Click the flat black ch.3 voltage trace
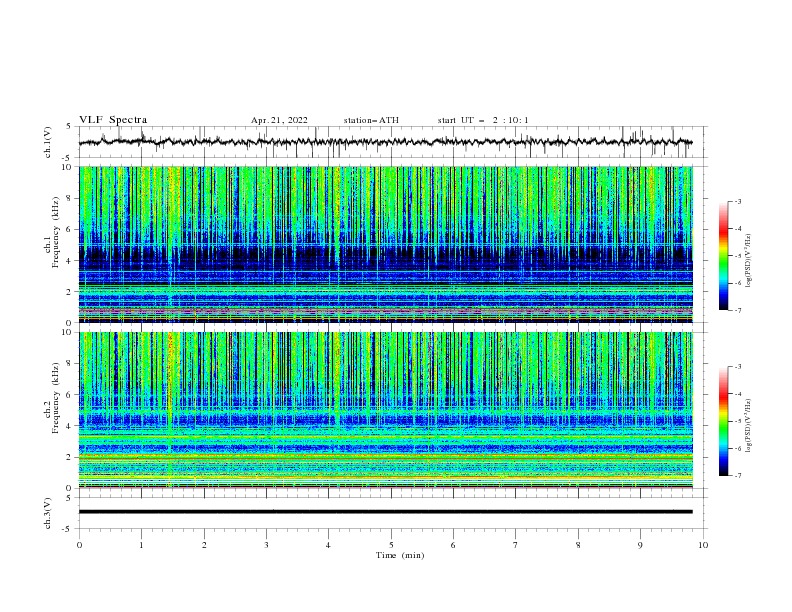Image resolution: width=792 pixels, height=612 pixels. (x=385, y=512)
